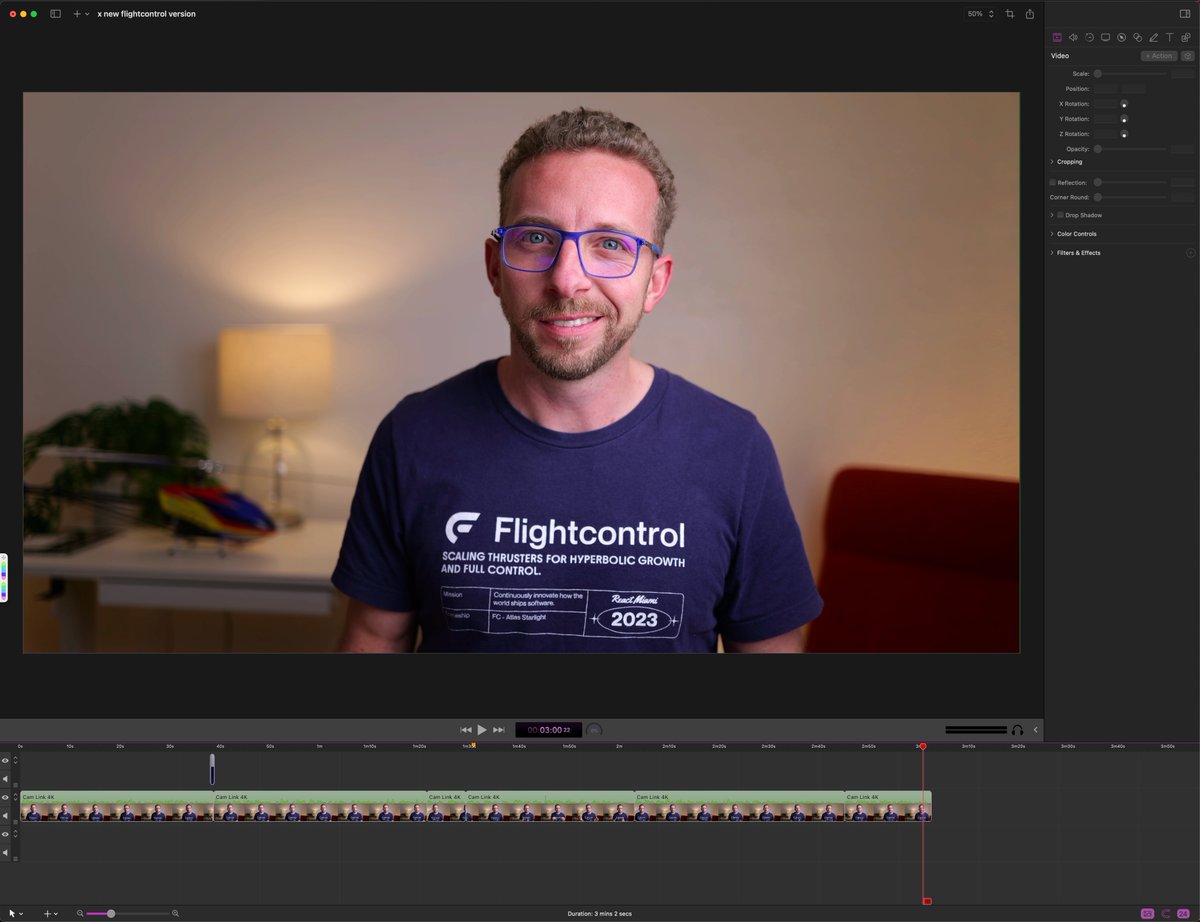This screenshot has height=922, width=1200.
Task: Toggle bottom empty track visibility eye
Action: click(x=5, y=834)
